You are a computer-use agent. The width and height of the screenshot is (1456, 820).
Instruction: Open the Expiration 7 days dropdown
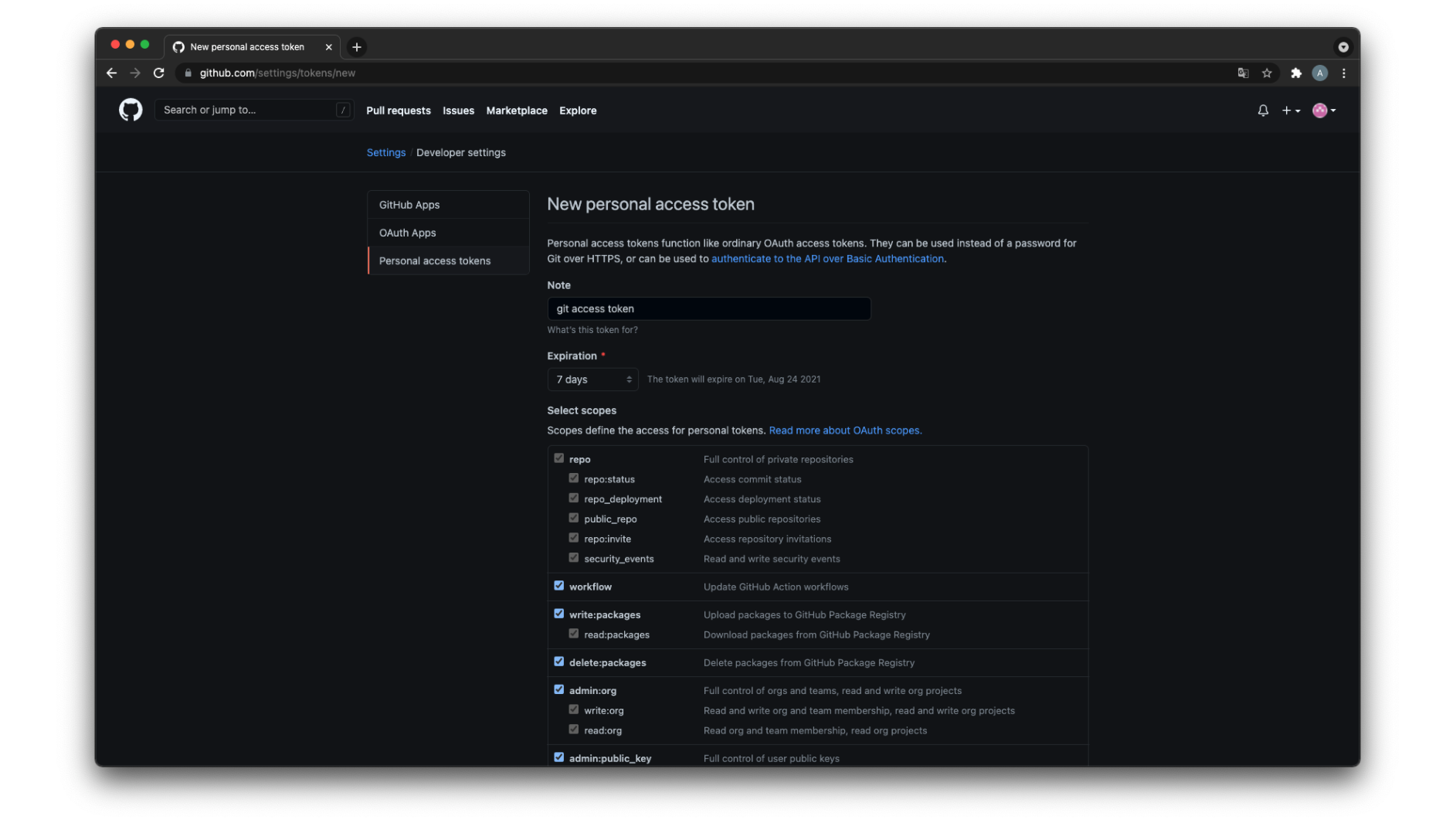(x=593, y=379)
